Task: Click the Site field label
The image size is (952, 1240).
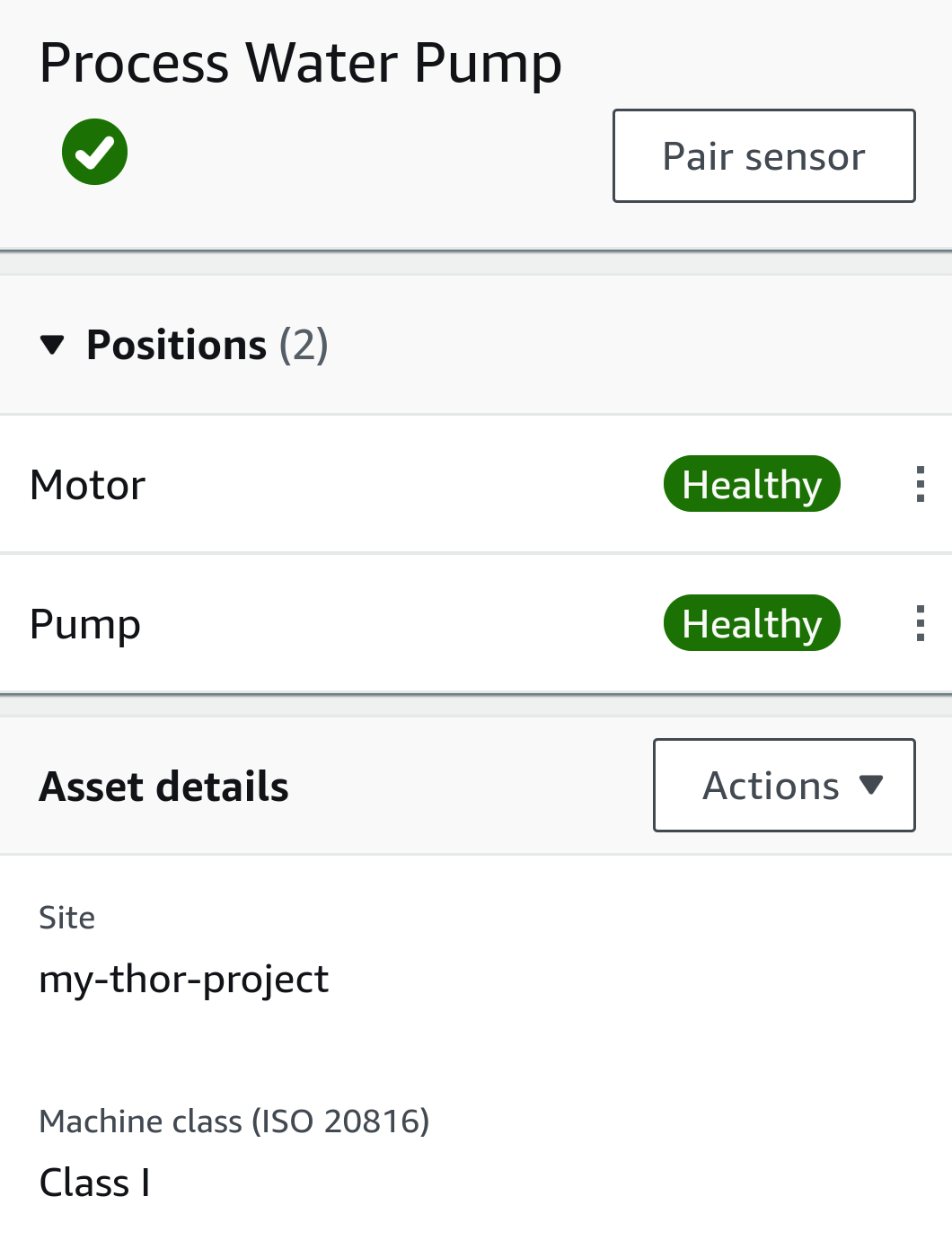Action: tap(66, 918)
